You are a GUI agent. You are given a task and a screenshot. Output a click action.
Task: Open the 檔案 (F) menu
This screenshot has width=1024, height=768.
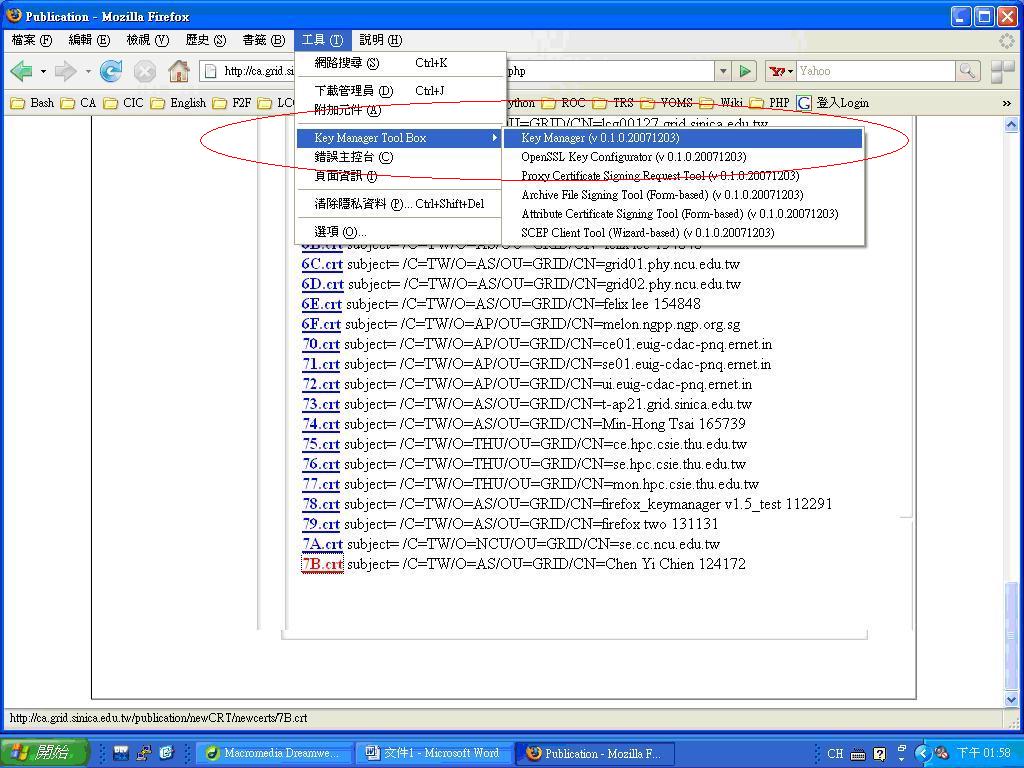click(x=31, y=40)
